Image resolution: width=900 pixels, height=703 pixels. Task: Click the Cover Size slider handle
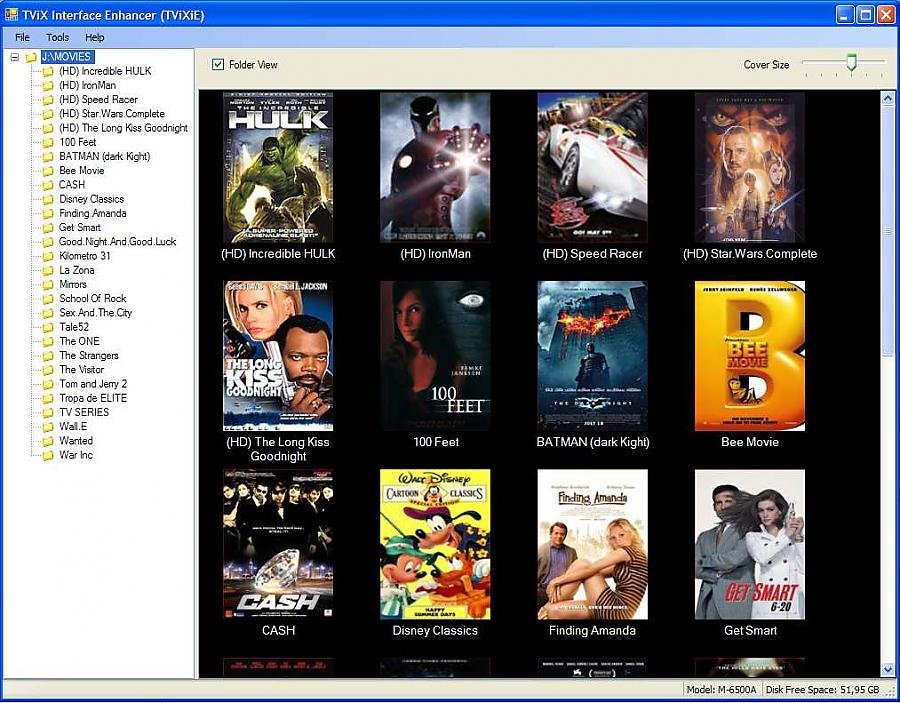pos(852,62)
